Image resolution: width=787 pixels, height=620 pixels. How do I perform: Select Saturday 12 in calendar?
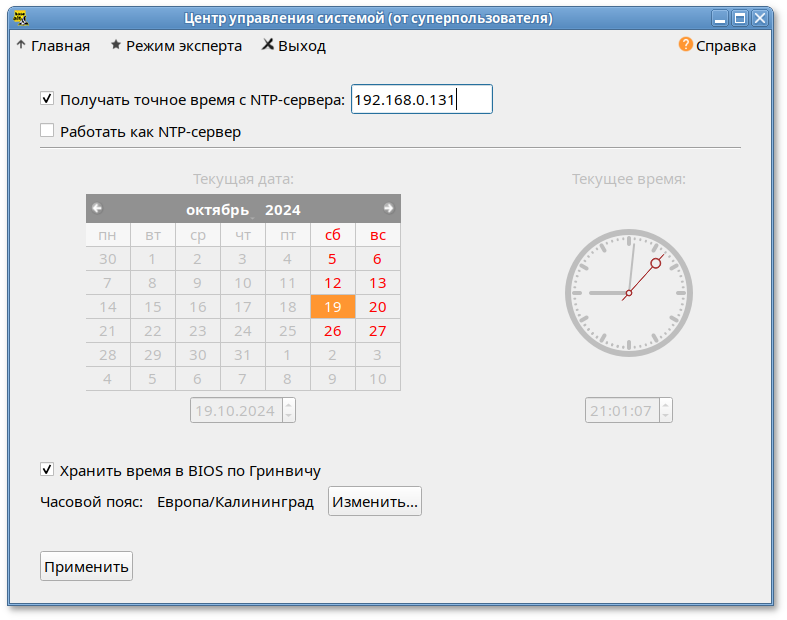point(333,283)
